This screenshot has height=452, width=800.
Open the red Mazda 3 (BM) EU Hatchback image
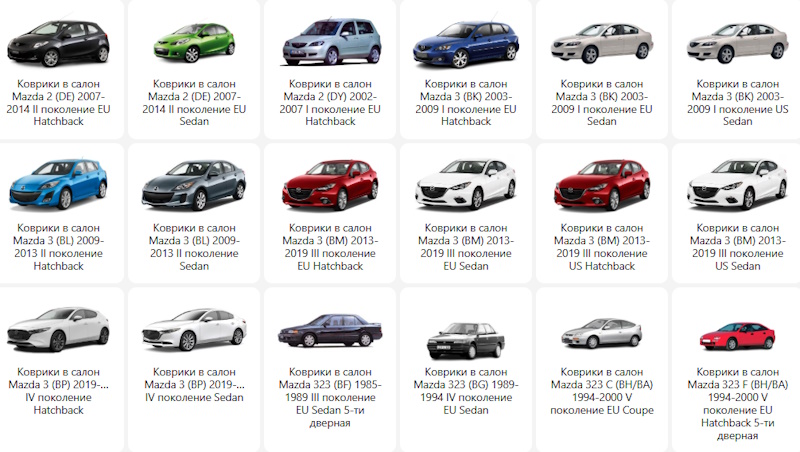click(331, 185)
